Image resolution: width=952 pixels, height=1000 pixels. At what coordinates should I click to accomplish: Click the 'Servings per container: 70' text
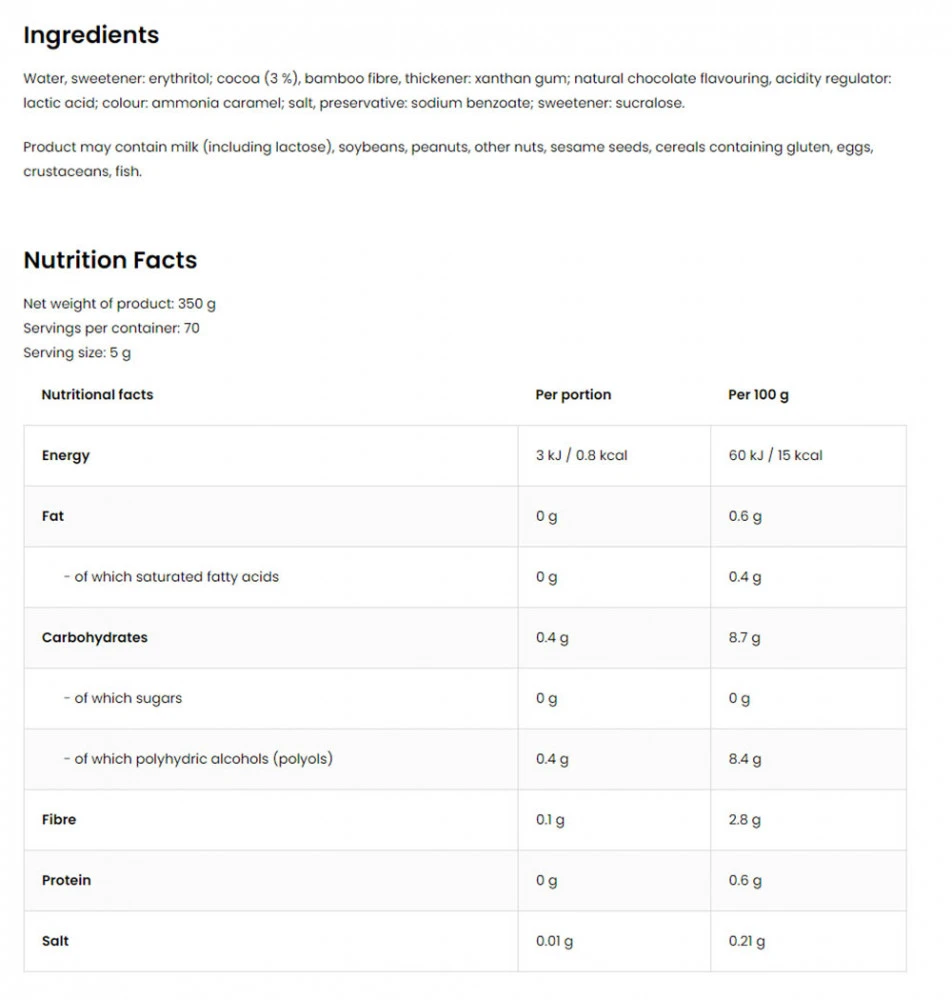click(111, 328)
